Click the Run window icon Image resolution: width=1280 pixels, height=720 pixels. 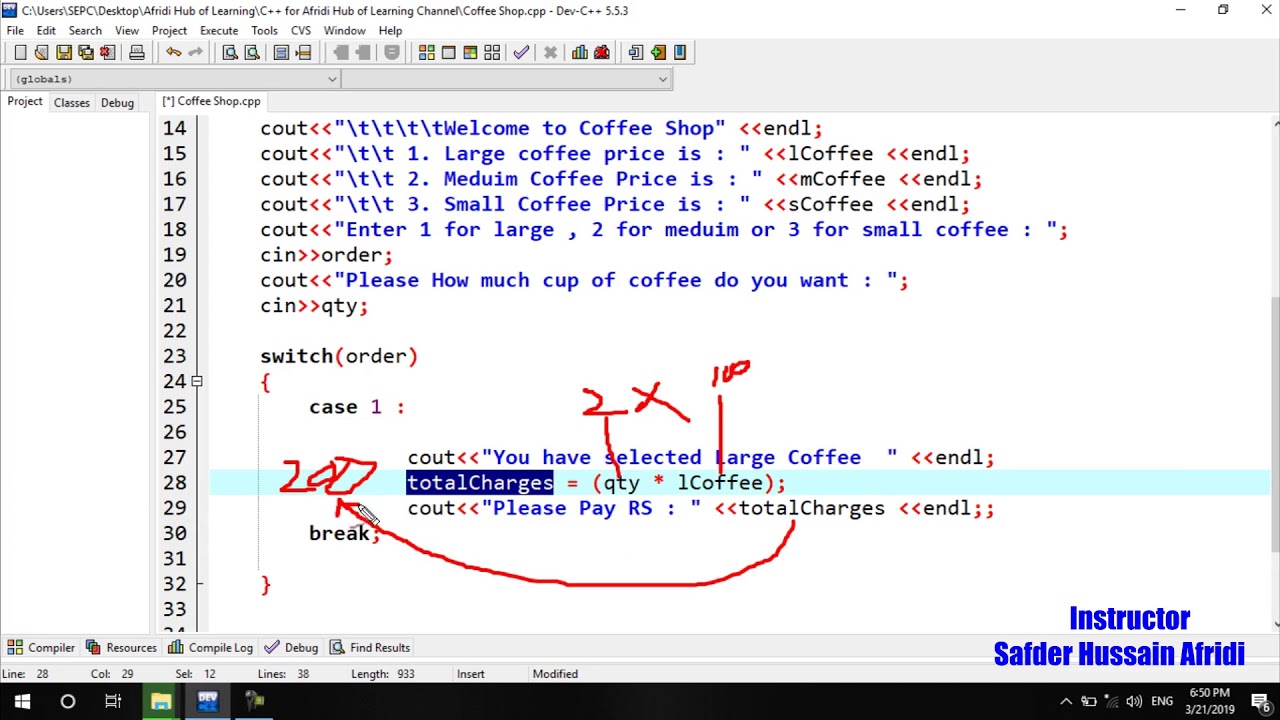pos(449,52)
